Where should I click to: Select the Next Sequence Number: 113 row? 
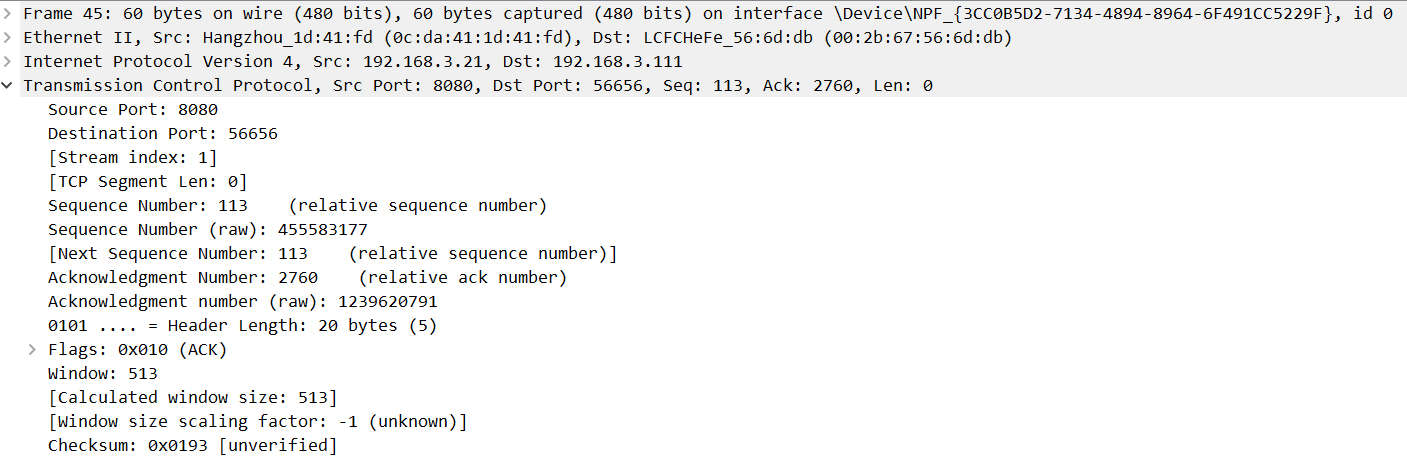333,253
